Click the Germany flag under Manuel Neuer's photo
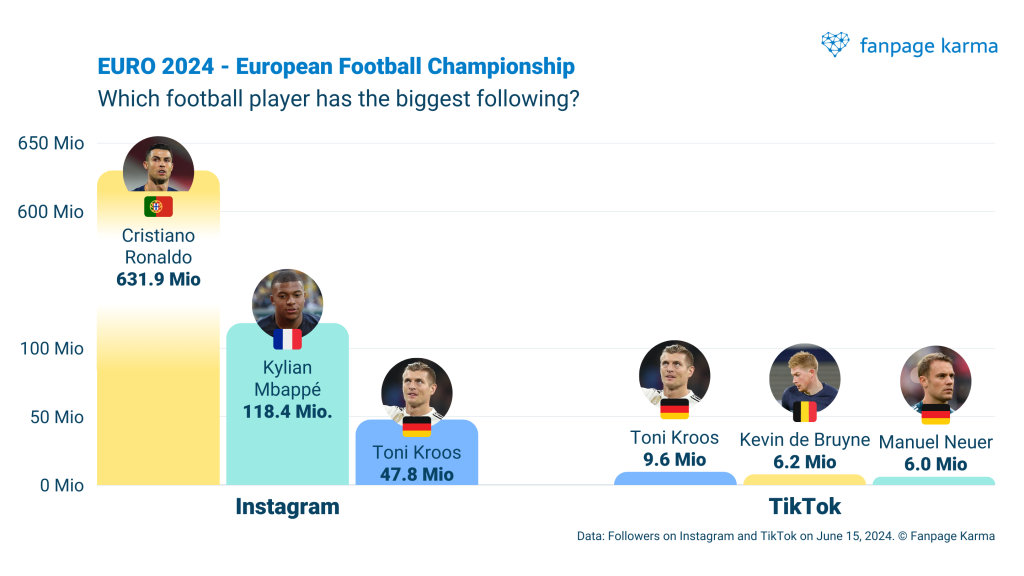This screenshot has height=576, width=1024. coord(936,414)
